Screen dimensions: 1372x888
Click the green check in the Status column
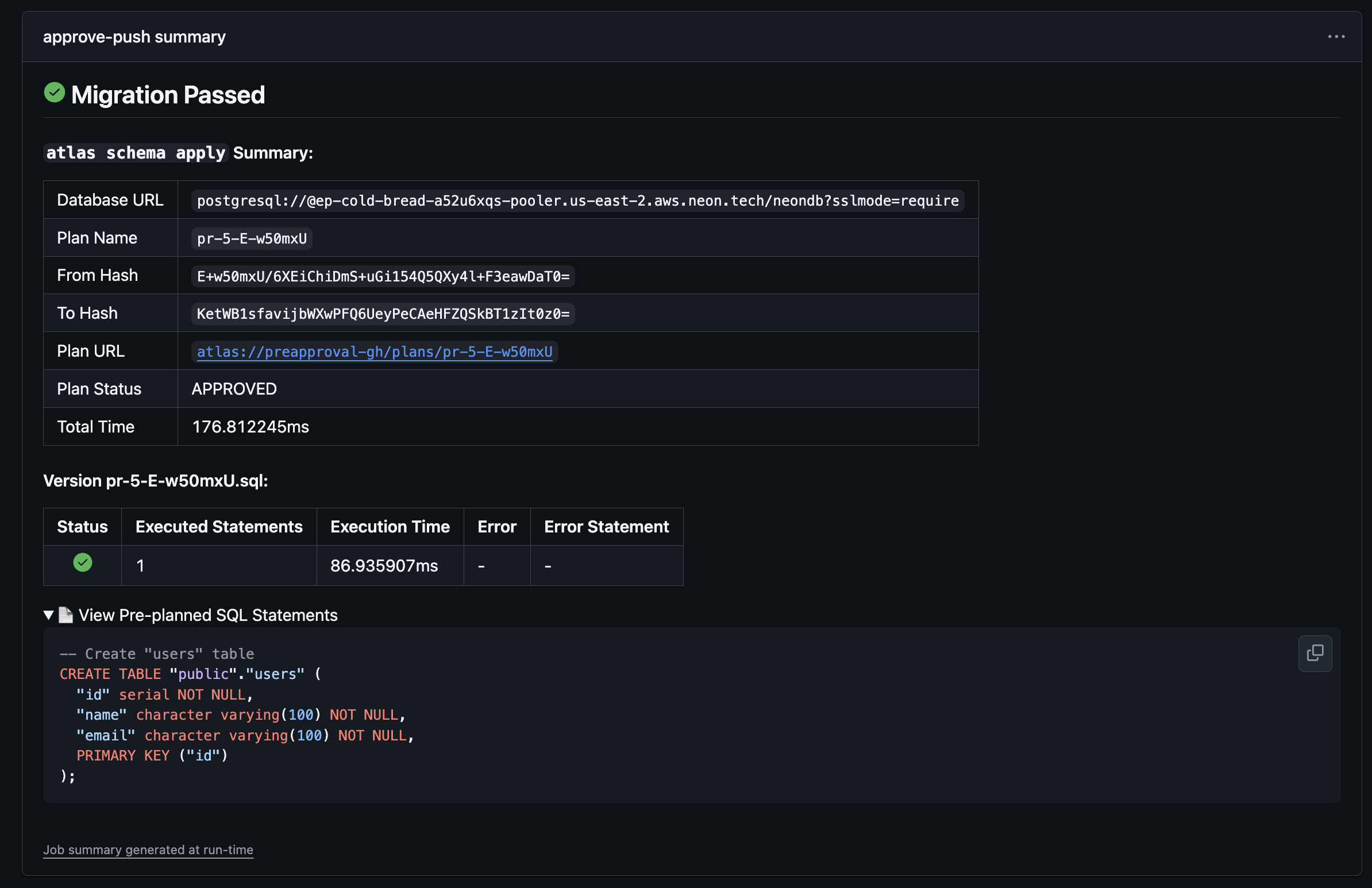click(82, 563)
